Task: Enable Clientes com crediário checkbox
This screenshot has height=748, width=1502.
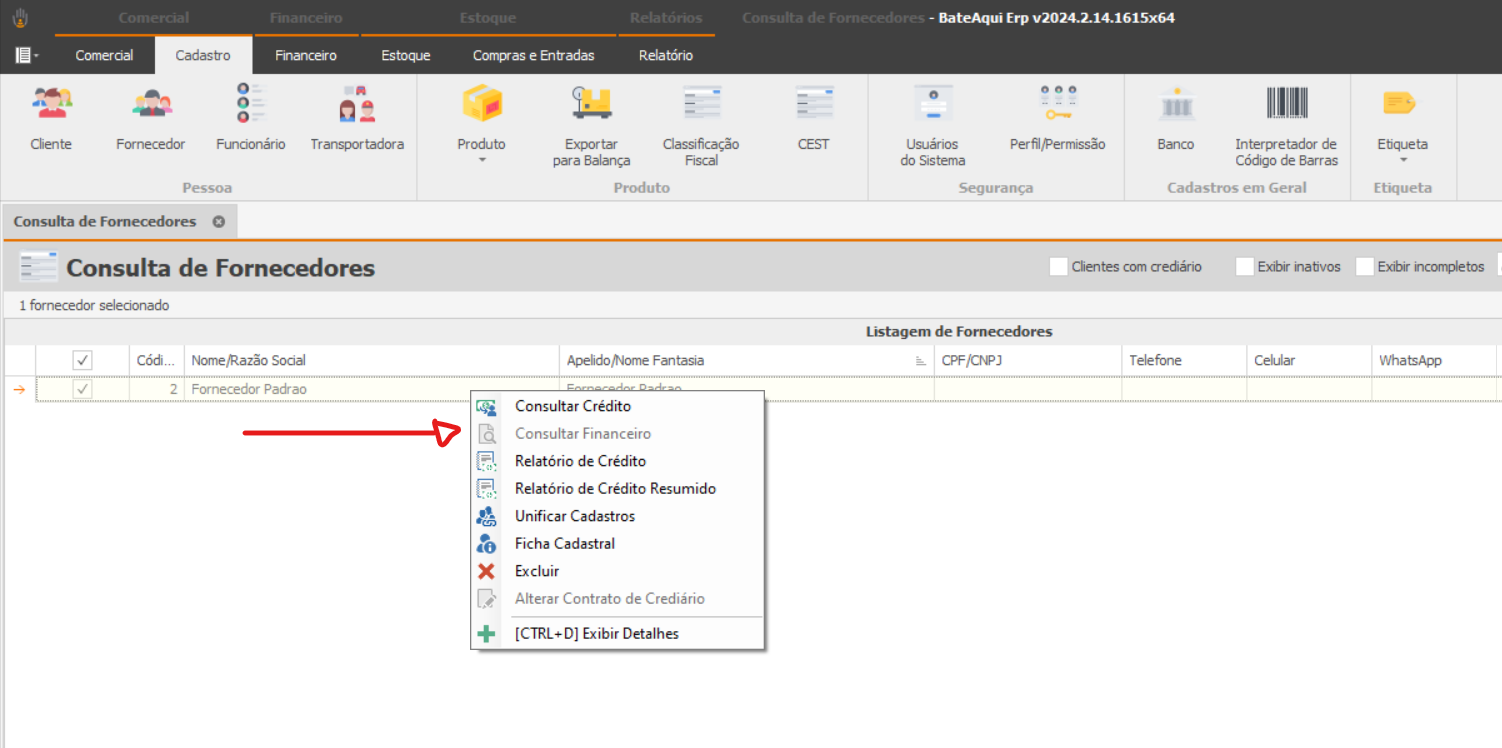Action: (x=1058, y=267)
